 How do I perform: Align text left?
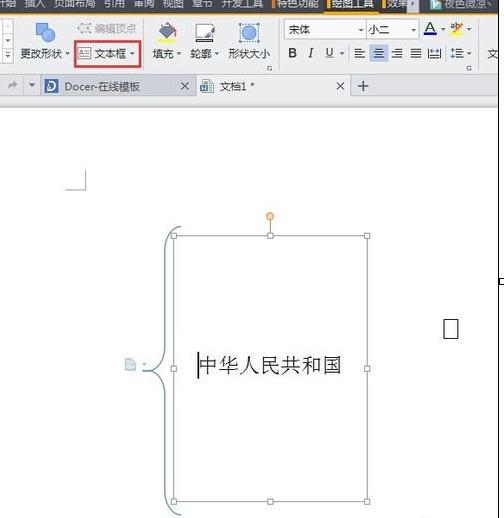359,53
